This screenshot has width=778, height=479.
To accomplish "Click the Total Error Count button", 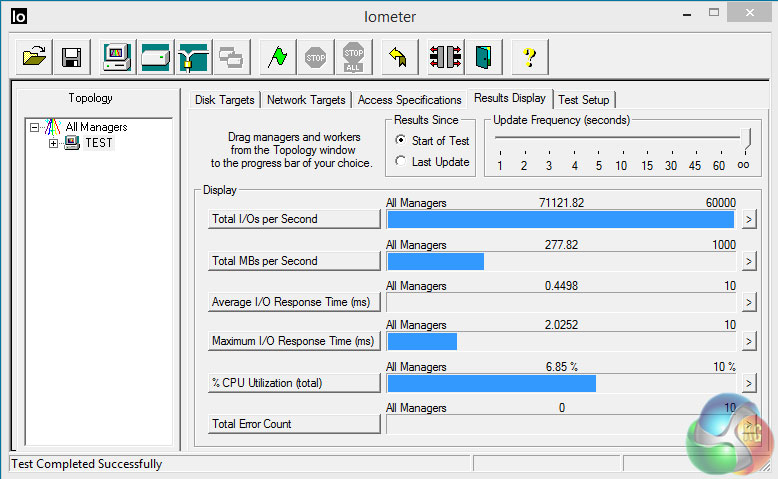I will click(x=294, y=424).
